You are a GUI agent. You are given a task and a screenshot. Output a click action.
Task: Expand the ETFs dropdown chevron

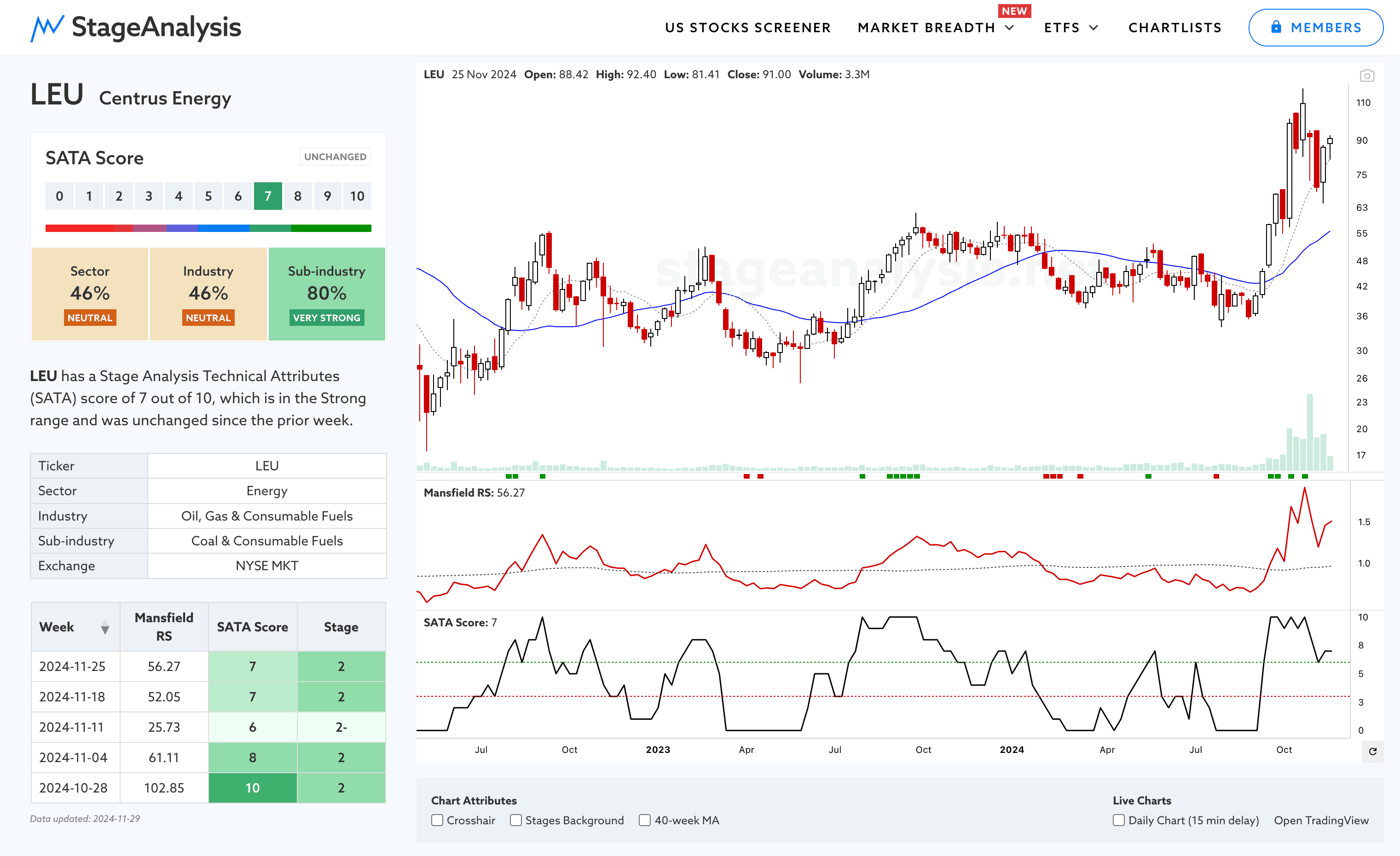coord(1094,27)
